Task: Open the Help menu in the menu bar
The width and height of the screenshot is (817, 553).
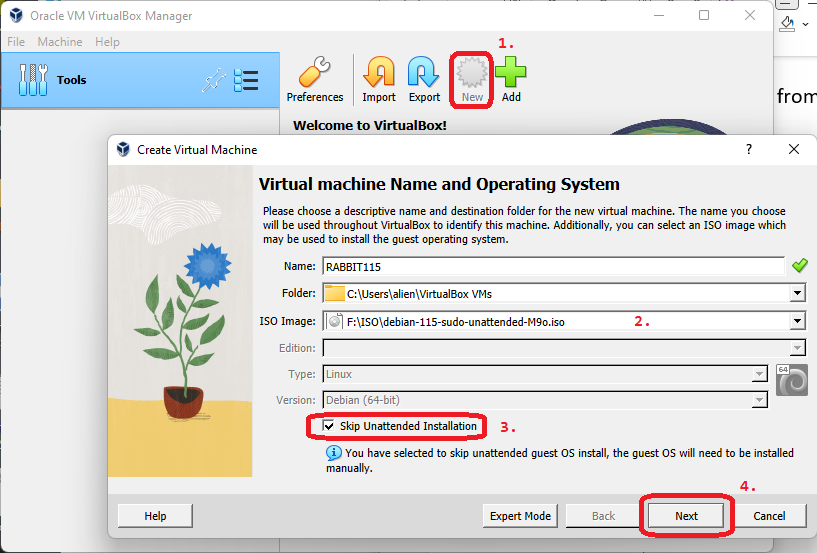Action: [107, 42]
